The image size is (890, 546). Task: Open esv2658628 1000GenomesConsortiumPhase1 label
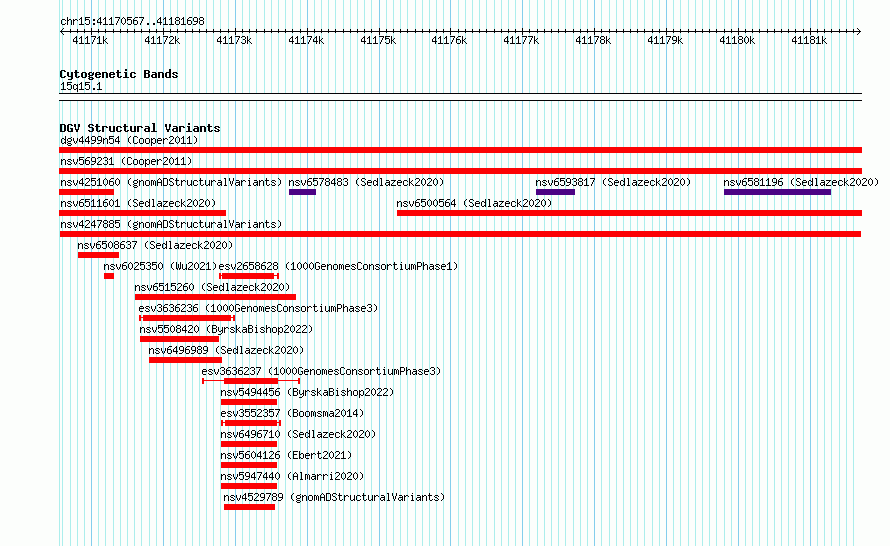point(338,266)
